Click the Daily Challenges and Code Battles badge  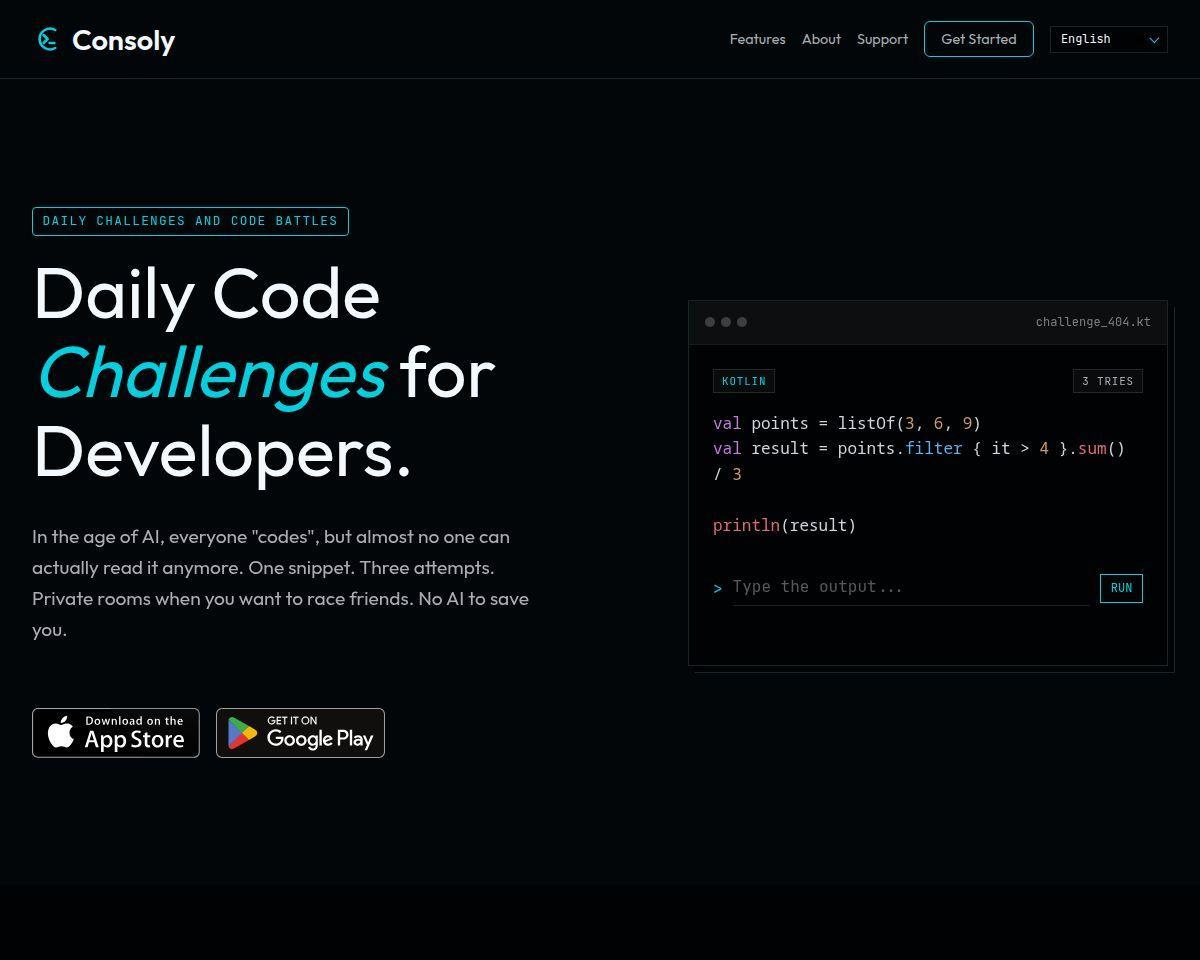click(190, 221)
